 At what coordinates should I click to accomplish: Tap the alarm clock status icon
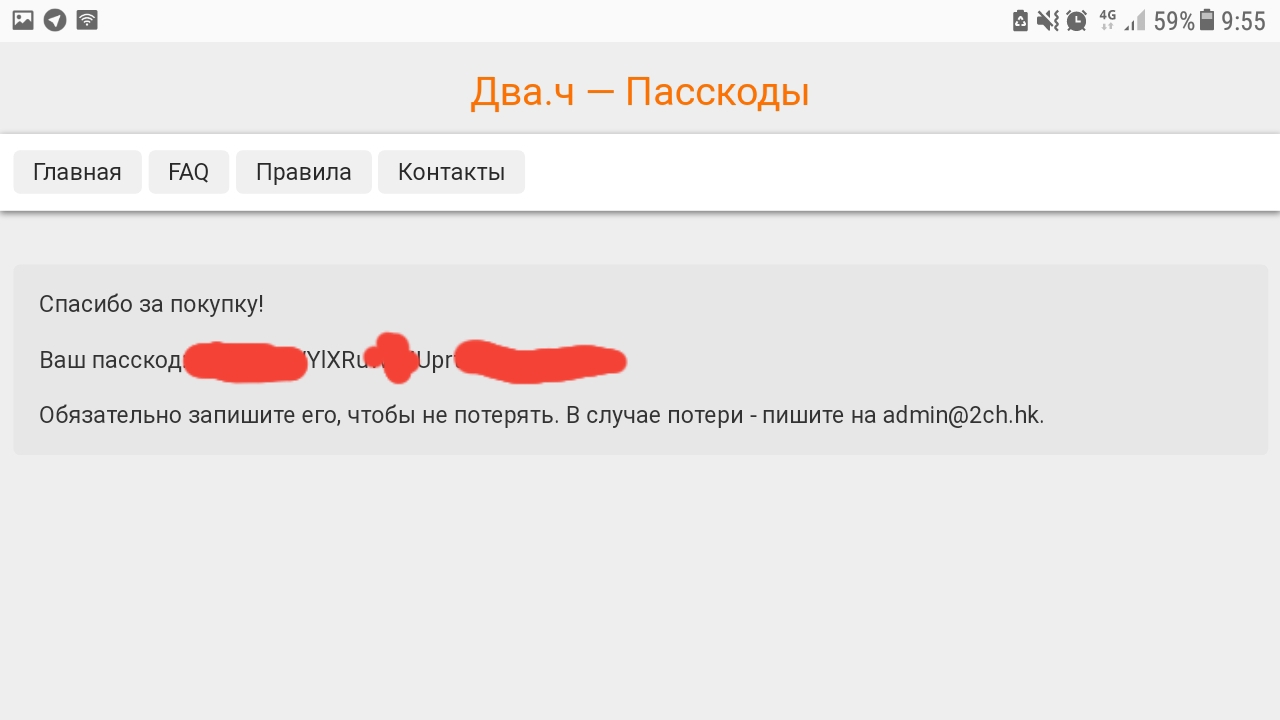click(1076, 21)
